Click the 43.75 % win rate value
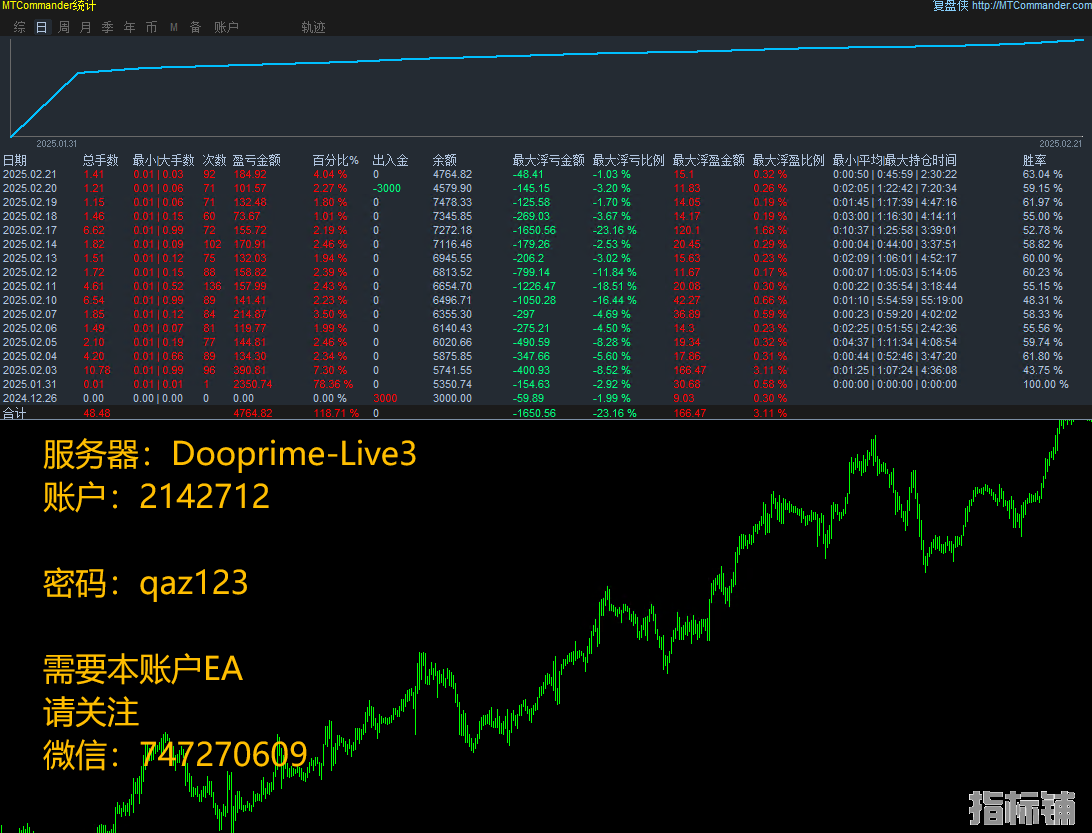Viewport: 1092px width, 833px height. click(x=1043, y=370)
